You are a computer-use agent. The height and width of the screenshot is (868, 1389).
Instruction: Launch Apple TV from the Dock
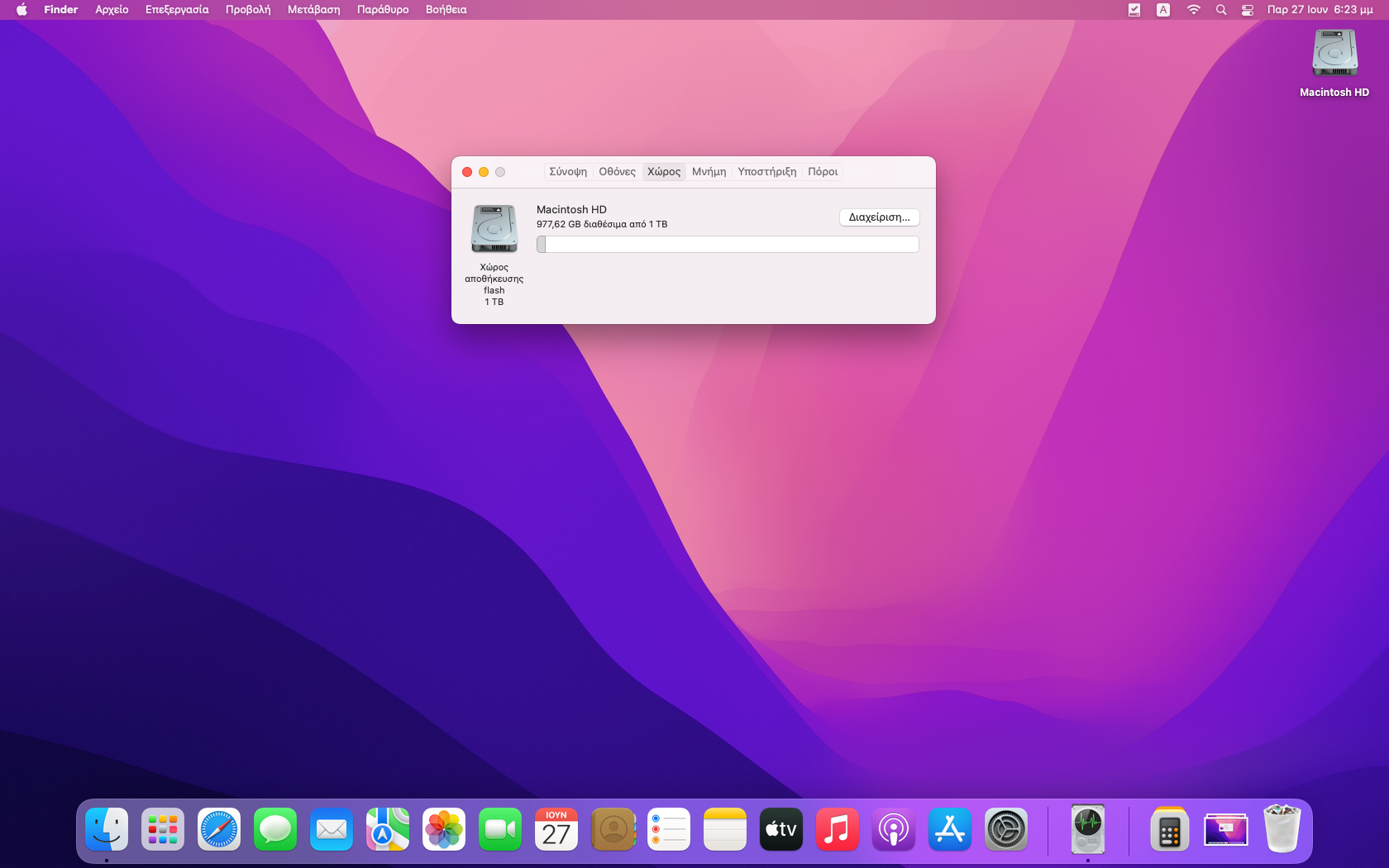coord(781,829)
